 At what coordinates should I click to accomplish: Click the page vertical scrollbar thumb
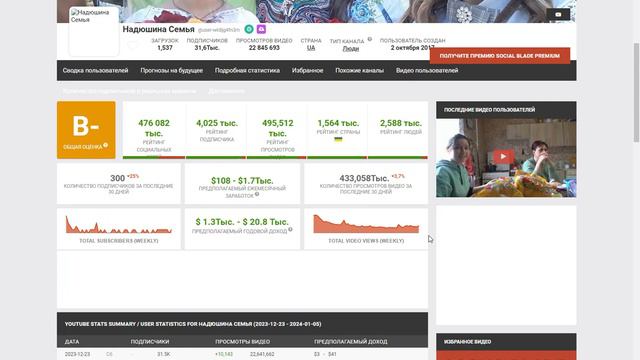pos(636,92)
